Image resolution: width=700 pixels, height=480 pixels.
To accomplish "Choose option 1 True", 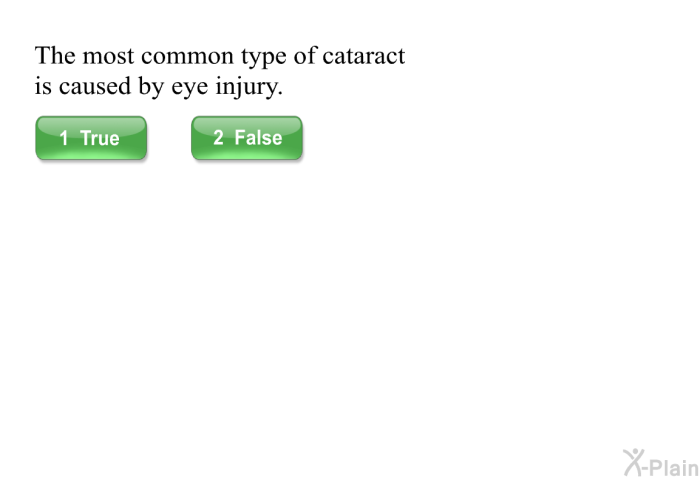I will (91, 138).
